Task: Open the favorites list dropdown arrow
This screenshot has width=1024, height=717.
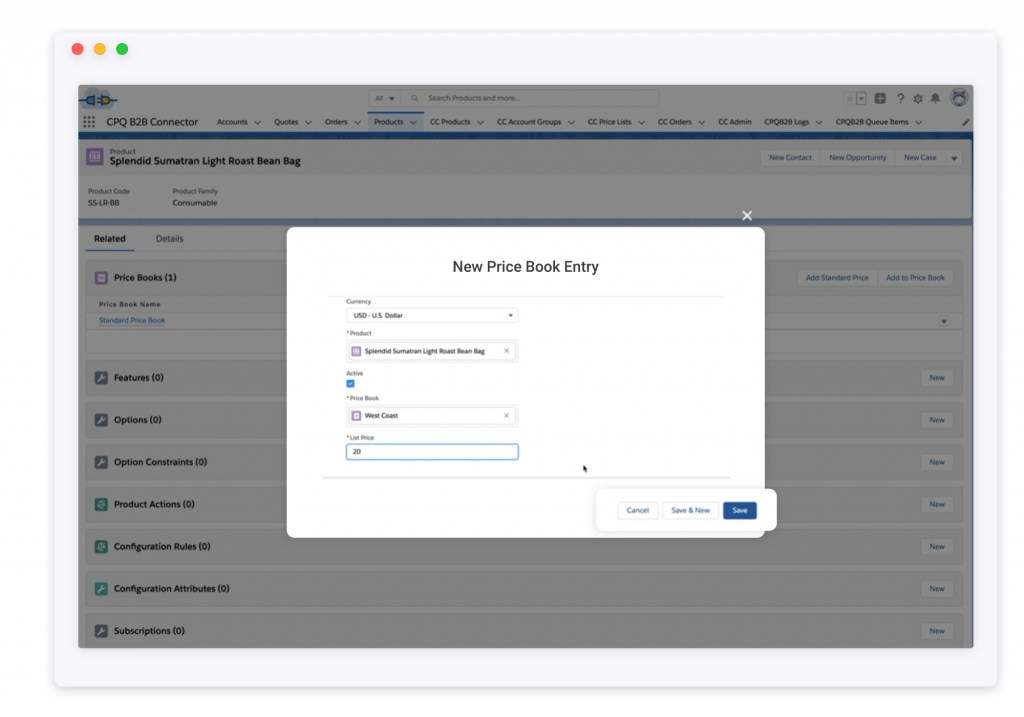Action: 861,99
